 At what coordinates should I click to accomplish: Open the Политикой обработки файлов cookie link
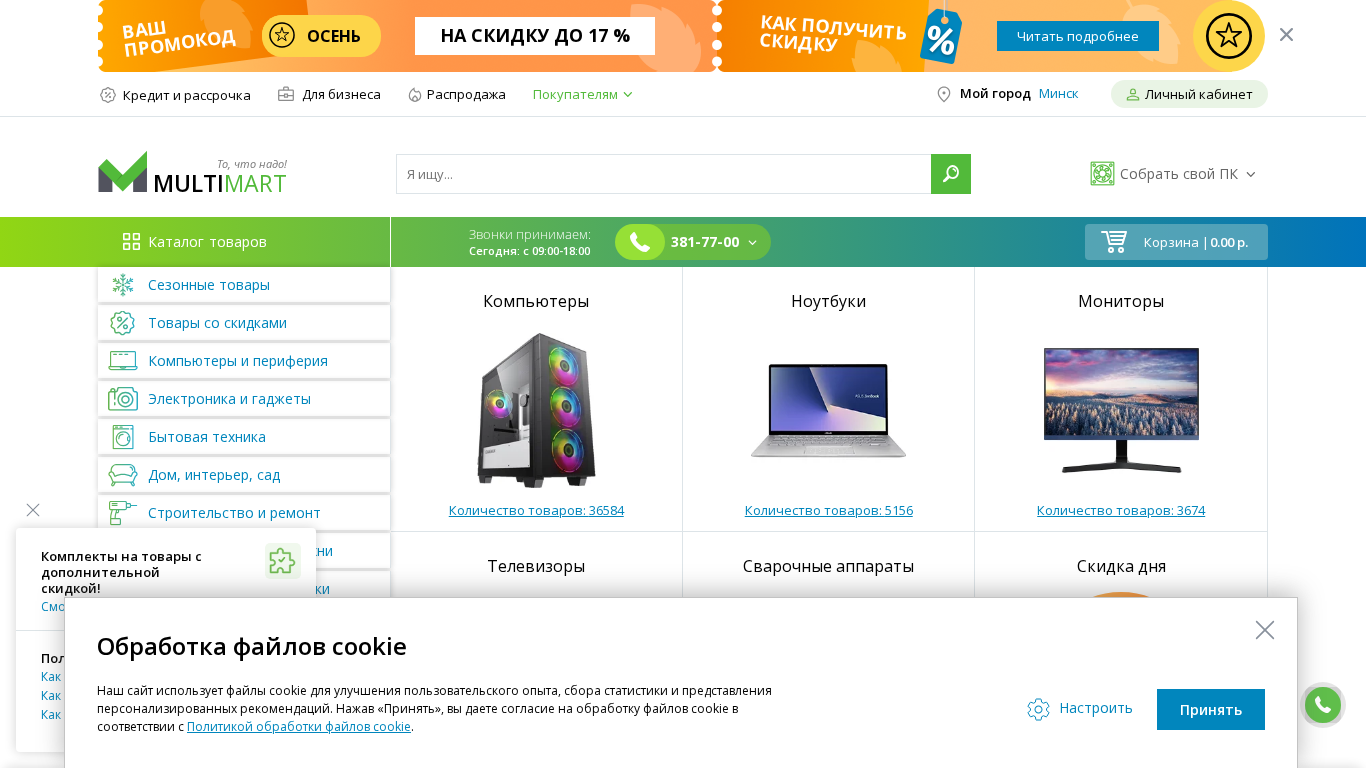pyautogui.click(x=299, y=727)
